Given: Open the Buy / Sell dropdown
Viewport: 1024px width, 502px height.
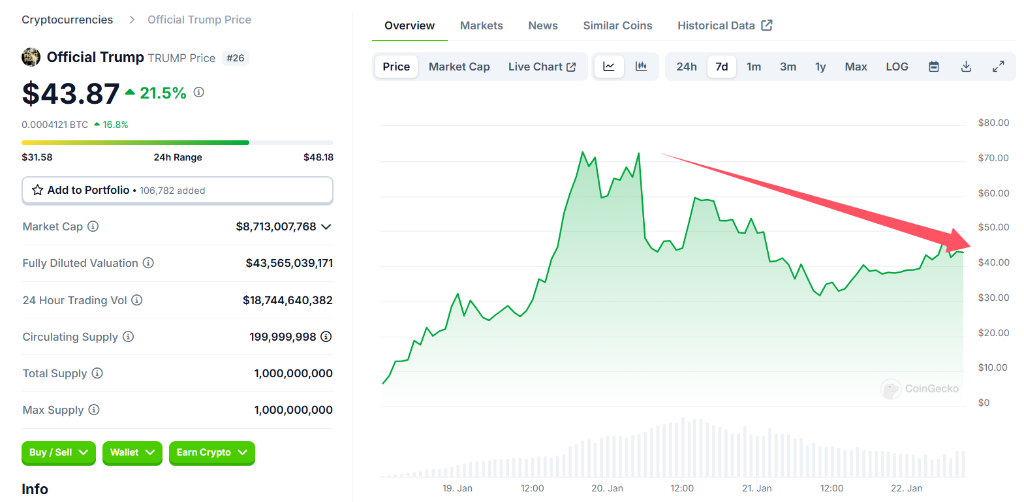Looking at the screenshot, I should (x=59, y=453).
